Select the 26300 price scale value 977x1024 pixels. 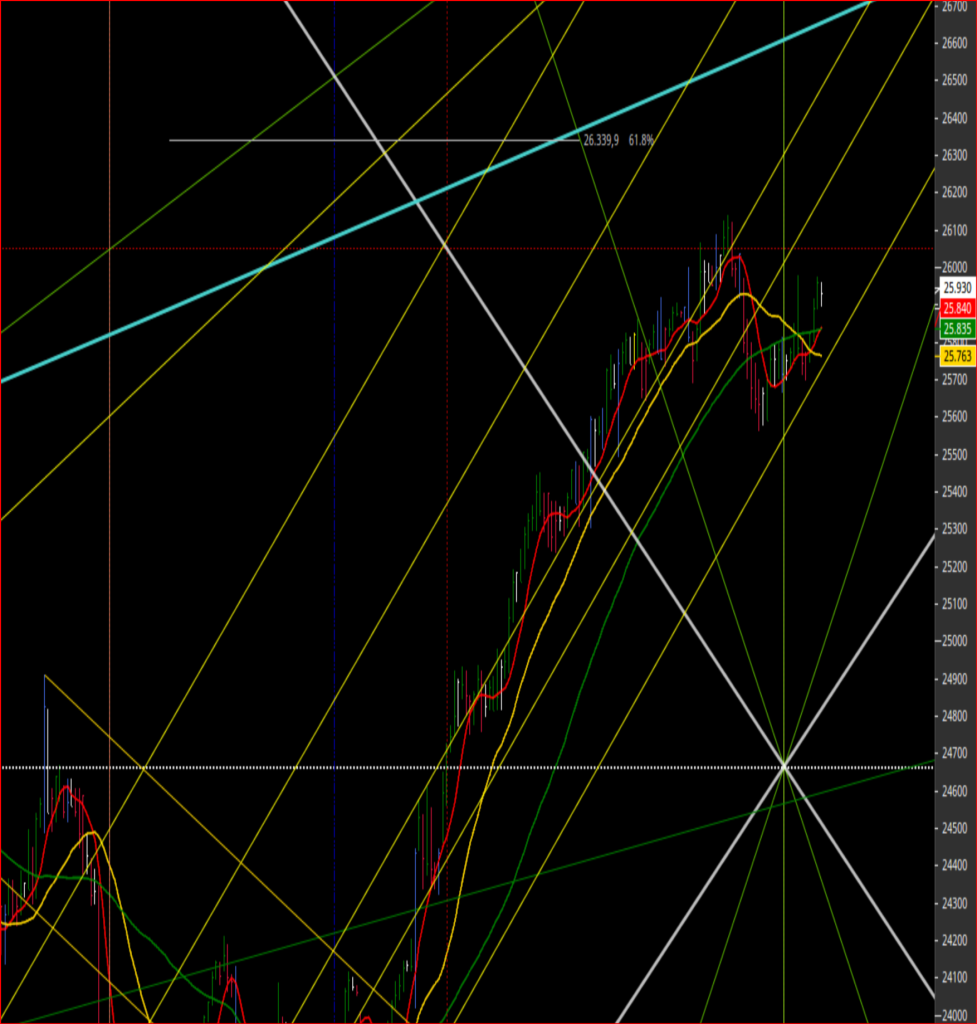(955, 155)
